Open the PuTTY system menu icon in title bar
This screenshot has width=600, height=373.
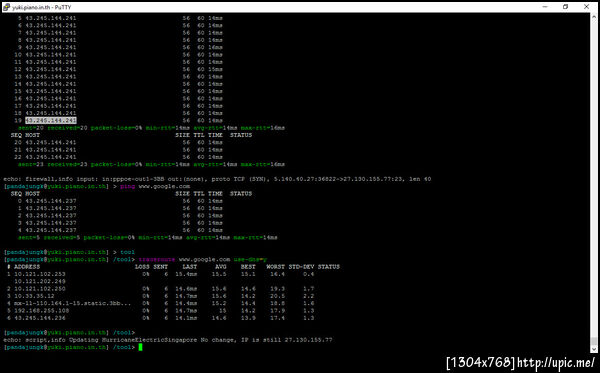tap(6, 7)
